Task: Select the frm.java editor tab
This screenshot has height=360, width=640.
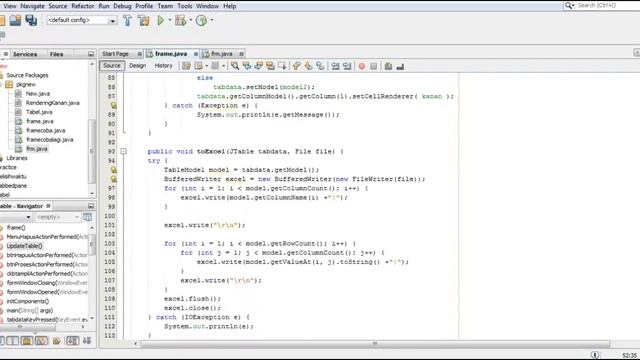Action: [222, 54]
